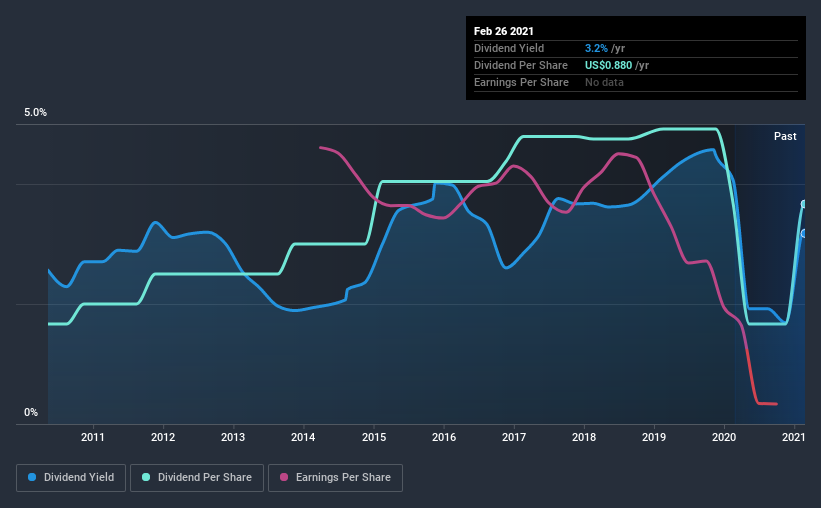Select the 2020 label on the time axis
This screenshot has width=821, height=508.
(x=724, y=437)
